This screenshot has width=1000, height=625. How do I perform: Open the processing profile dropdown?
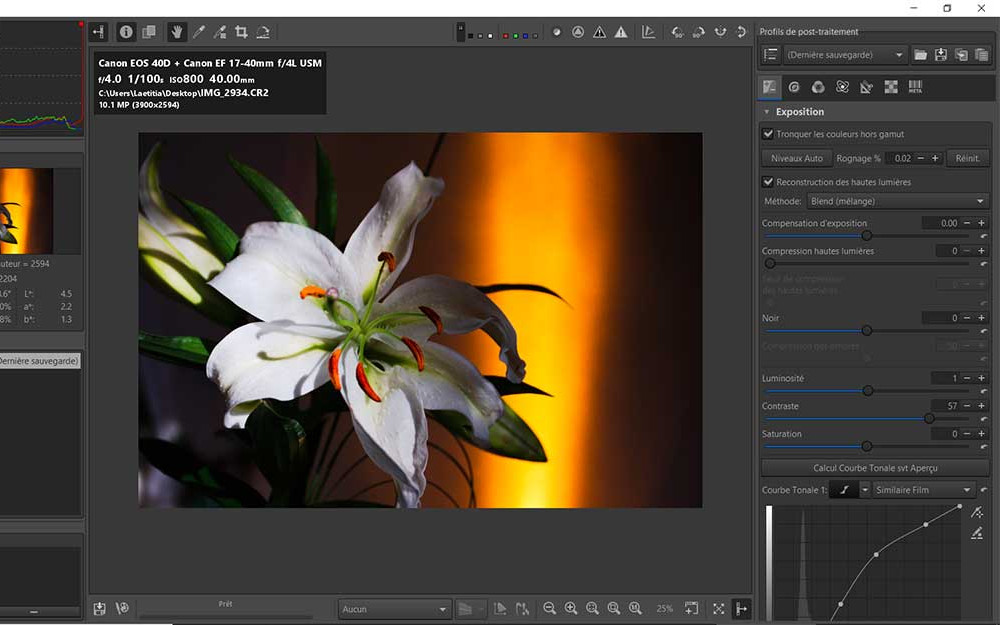[845, 55]
